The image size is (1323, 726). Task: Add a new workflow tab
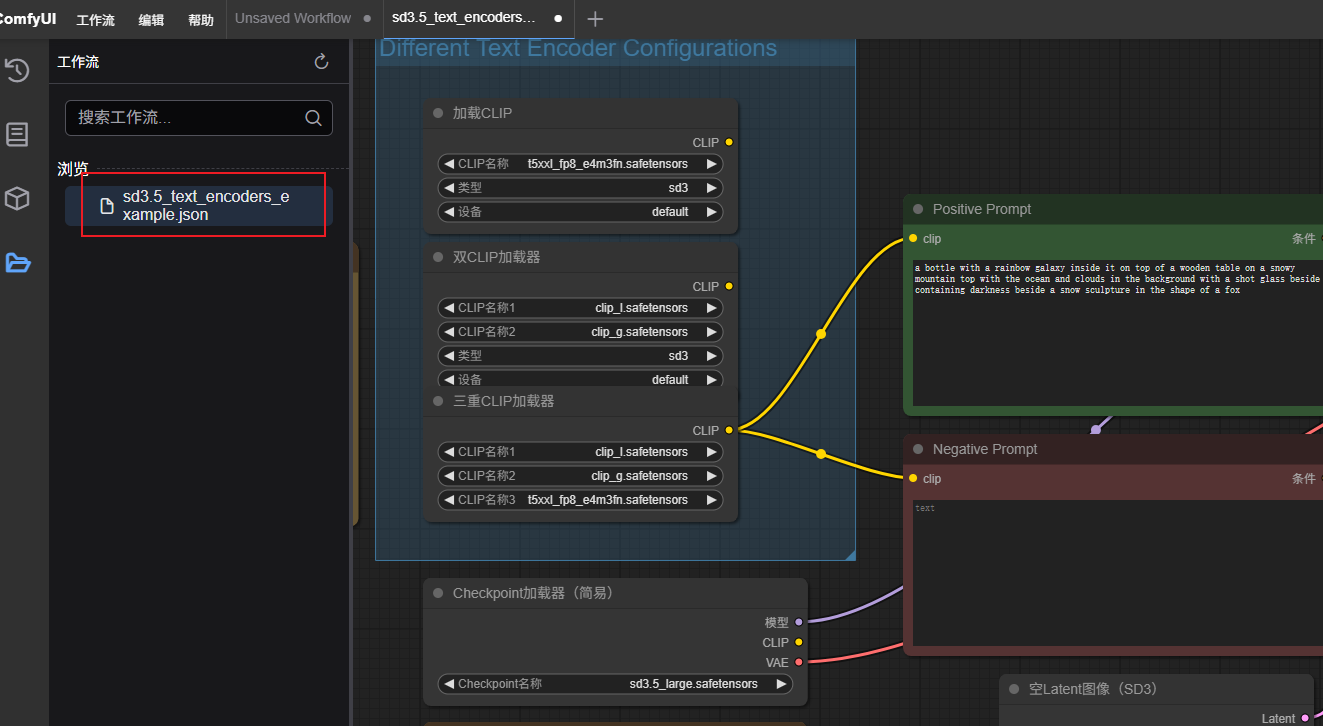(595, 19)
